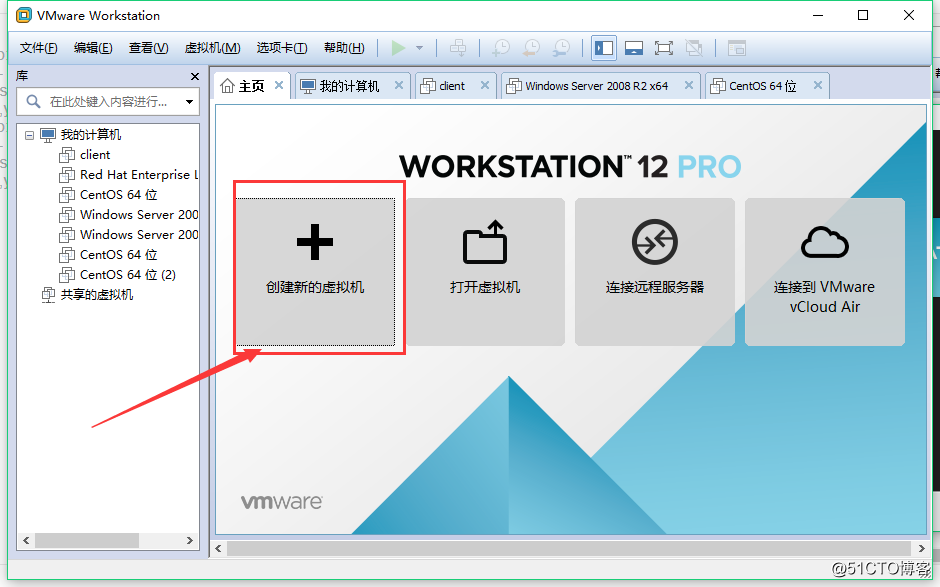Screen dimensions: 940x587
Task: Open the library search dropdown arrow
Action: [189, 101]
